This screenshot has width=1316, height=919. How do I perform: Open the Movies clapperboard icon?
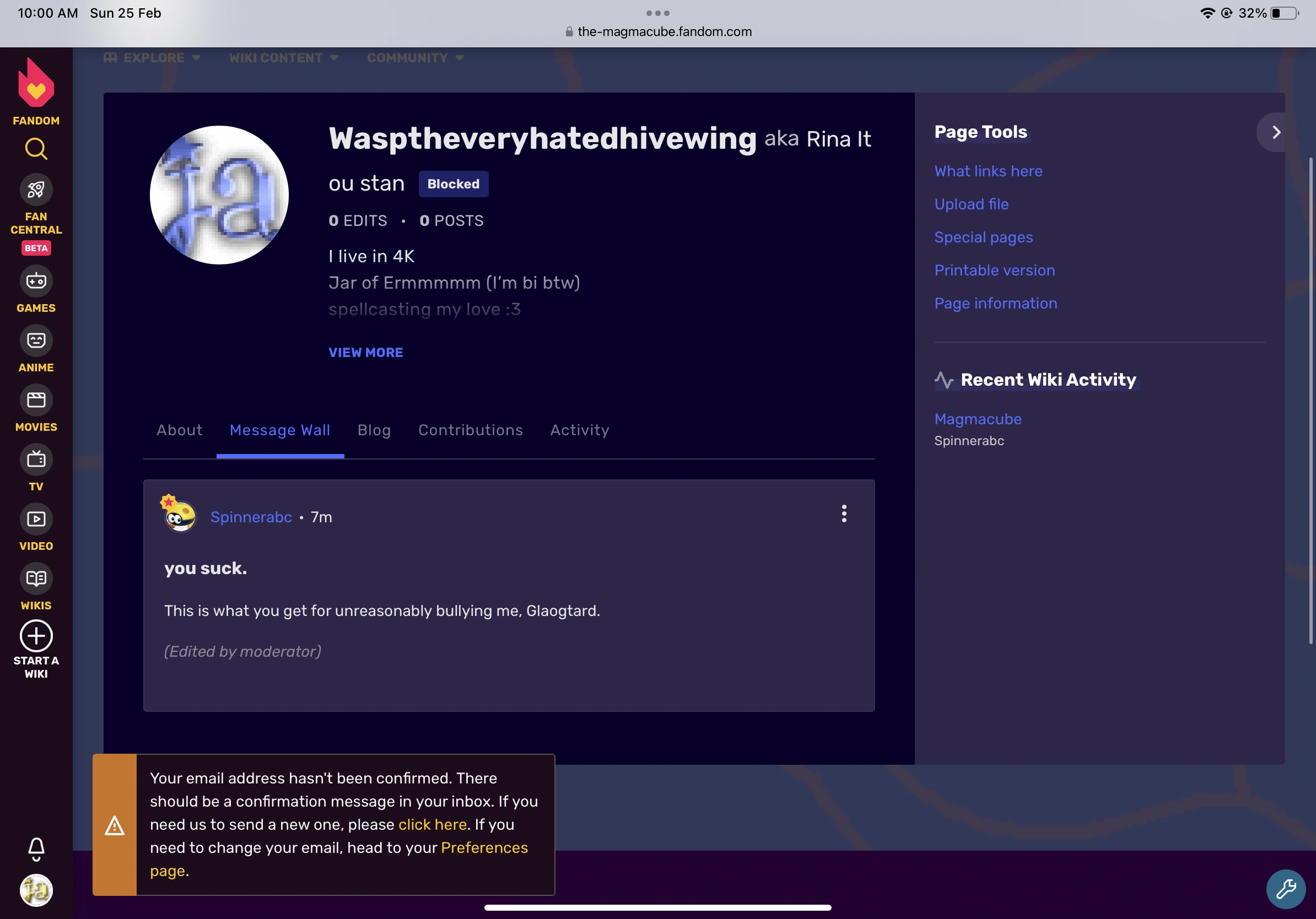coord(36,400)
